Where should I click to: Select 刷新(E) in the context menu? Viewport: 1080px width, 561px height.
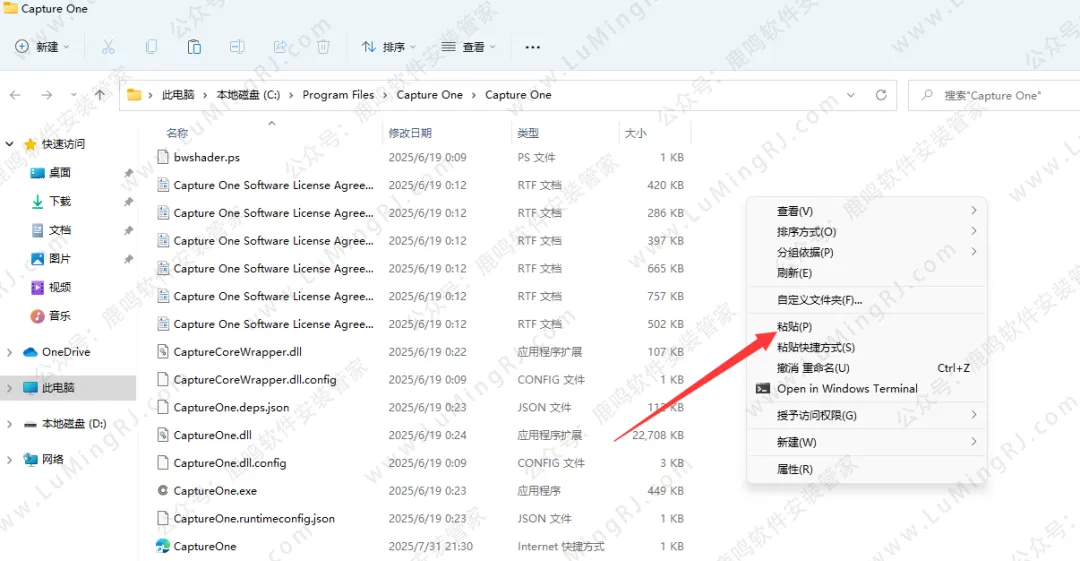(x=794, y=273)
